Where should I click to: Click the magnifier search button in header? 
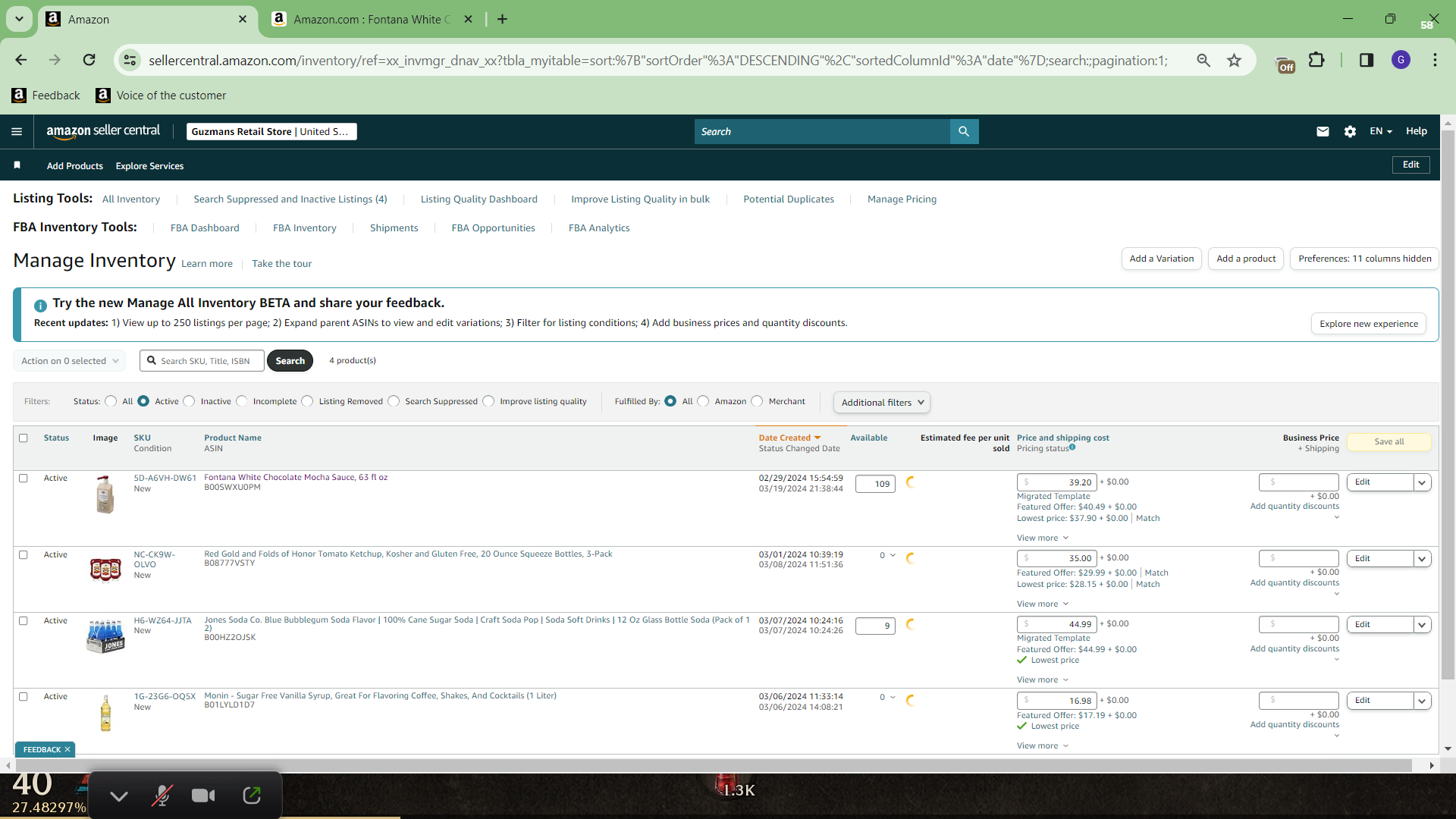click(964, 131)
